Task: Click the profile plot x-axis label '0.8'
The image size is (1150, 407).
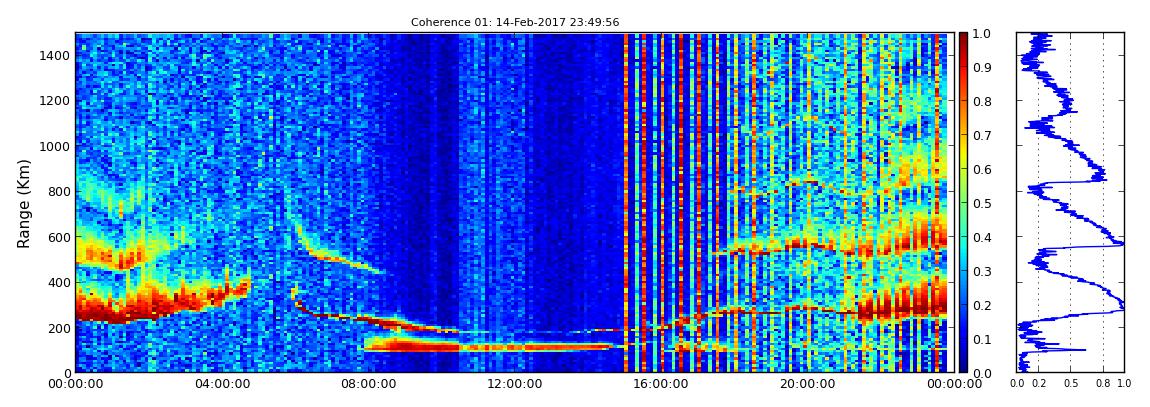Action: [x=1103, y=384]
